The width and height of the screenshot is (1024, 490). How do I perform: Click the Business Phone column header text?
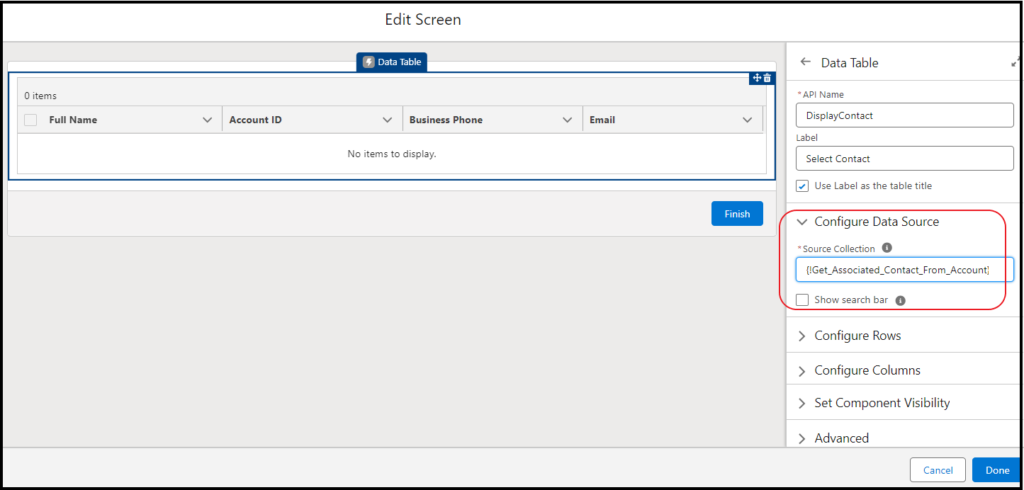(446, 120)
